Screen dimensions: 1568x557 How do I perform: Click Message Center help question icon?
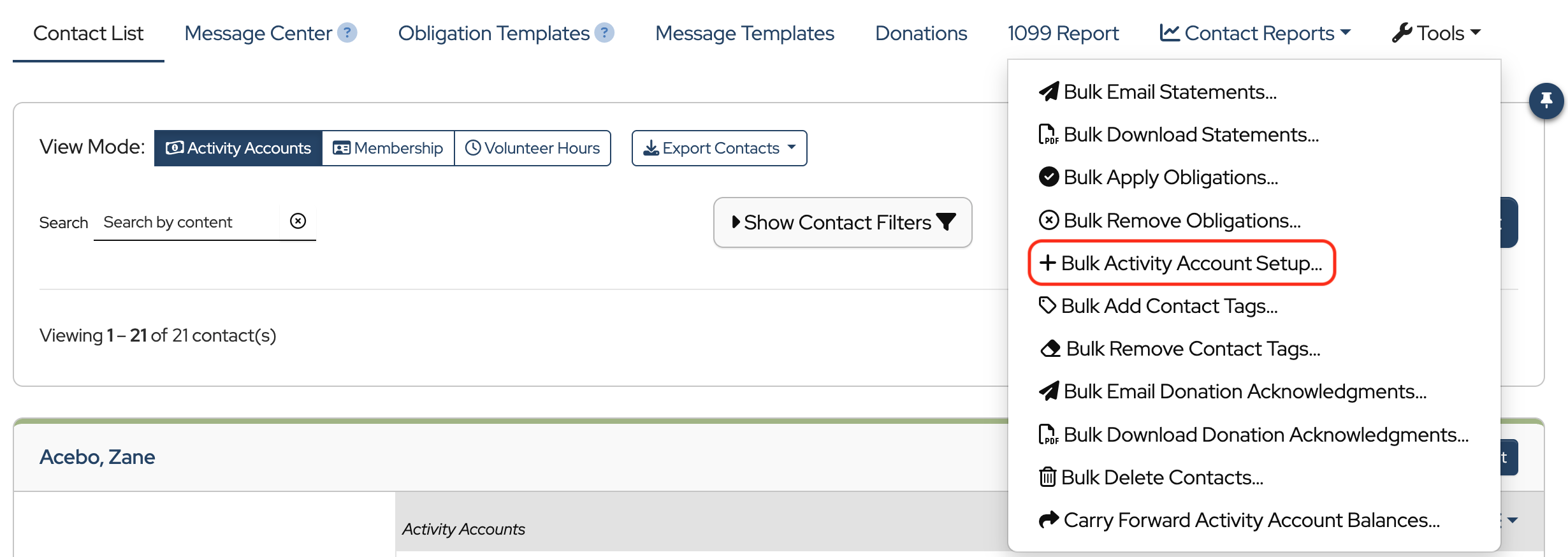347,33
